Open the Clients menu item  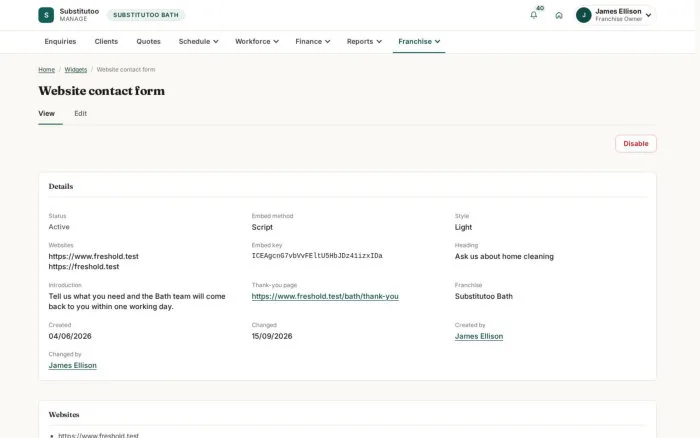[x=106, y=42]
